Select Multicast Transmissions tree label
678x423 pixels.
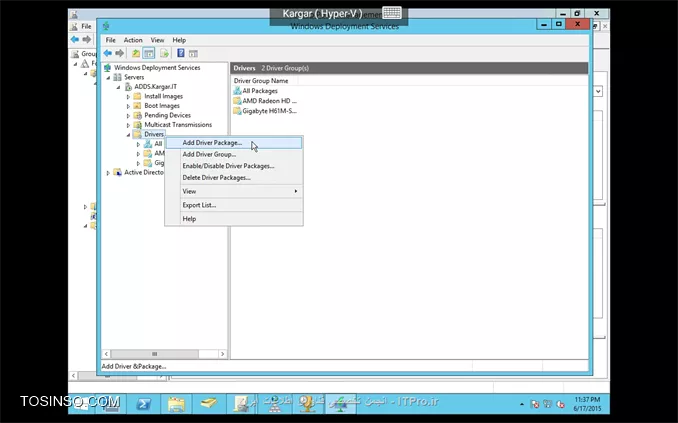tap(178, 125)
